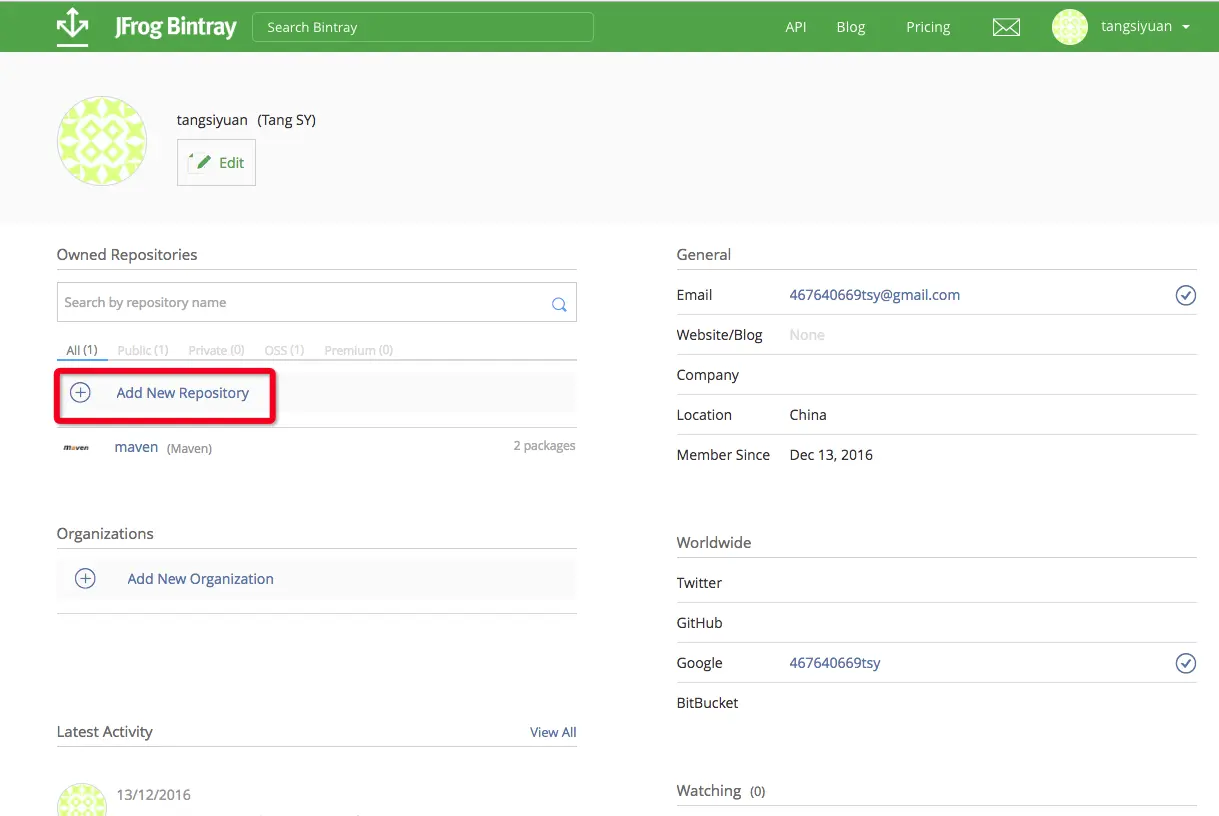Open the Pricing link in header
Image resolution: width=1219 pixels, height=816 pixels.
[x=928, y=27]
